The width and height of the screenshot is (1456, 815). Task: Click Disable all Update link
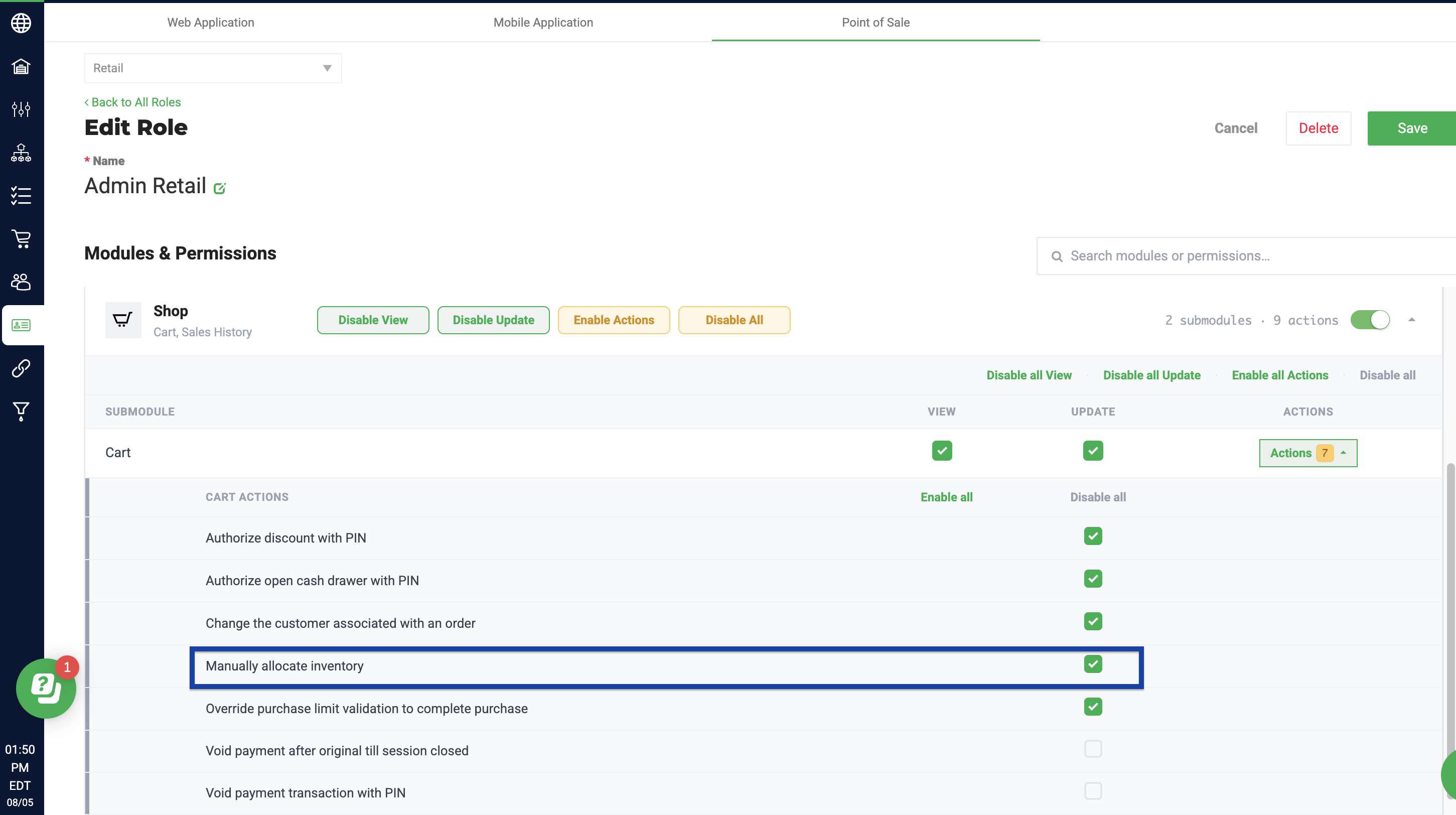[1151, 375]
